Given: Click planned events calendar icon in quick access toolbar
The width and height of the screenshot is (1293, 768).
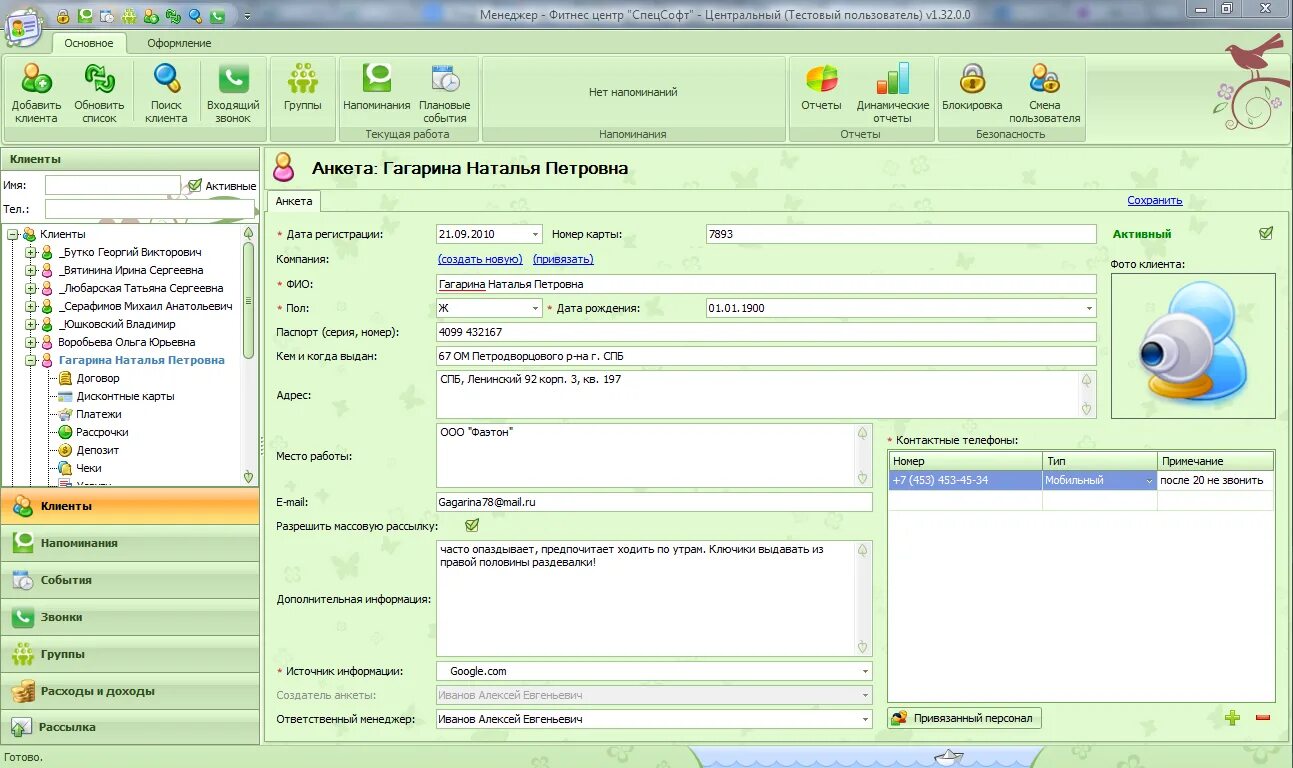Looking at the screenshot, I should click(106, 16).
